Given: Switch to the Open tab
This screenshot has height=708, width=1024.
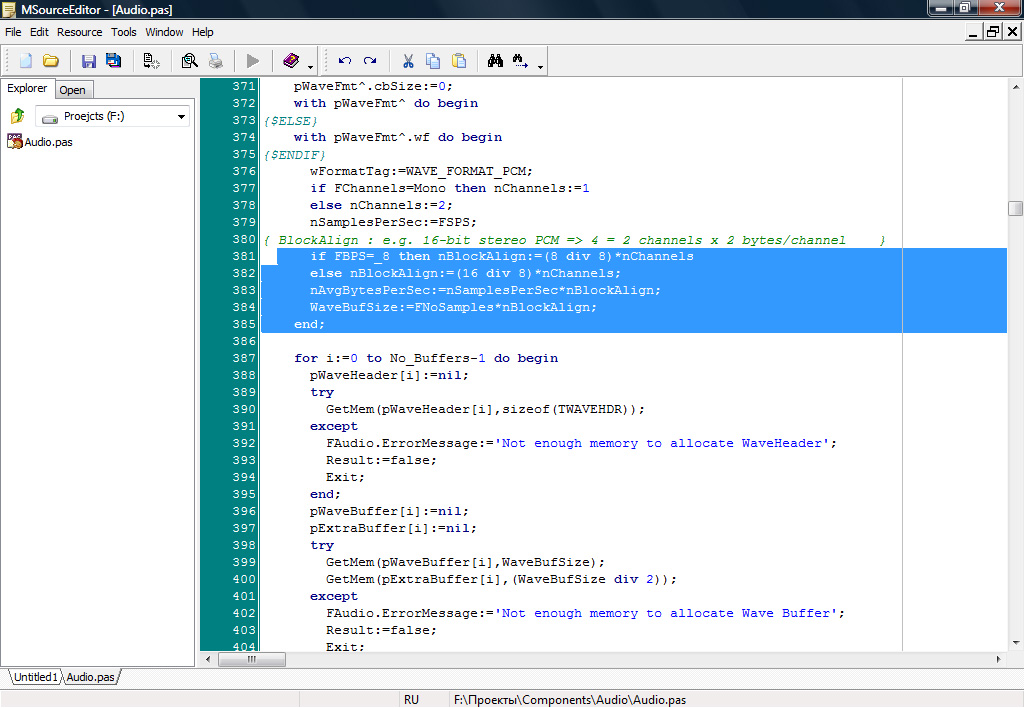Looking at the screenshot, I should click(x=72, y=89).
